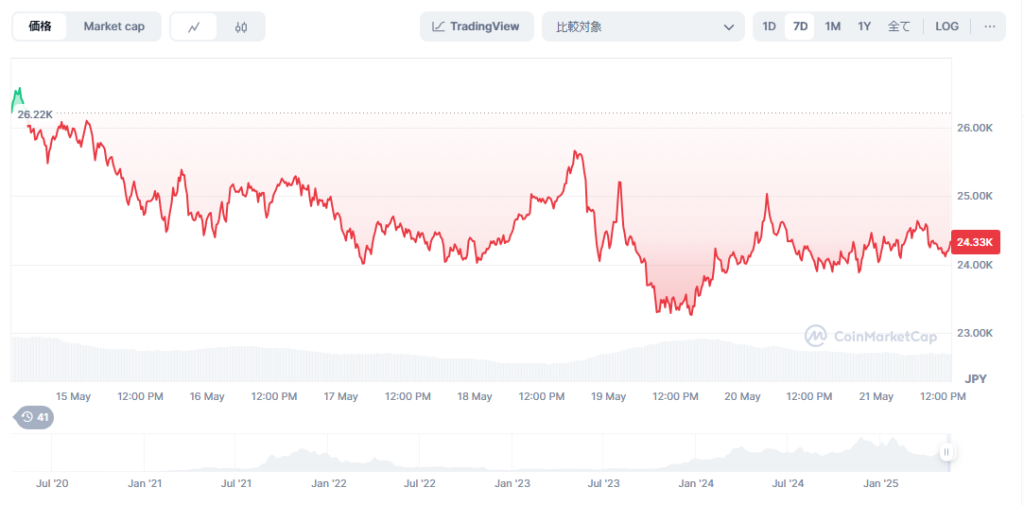Open the TradingView chart

pos(476,27)
